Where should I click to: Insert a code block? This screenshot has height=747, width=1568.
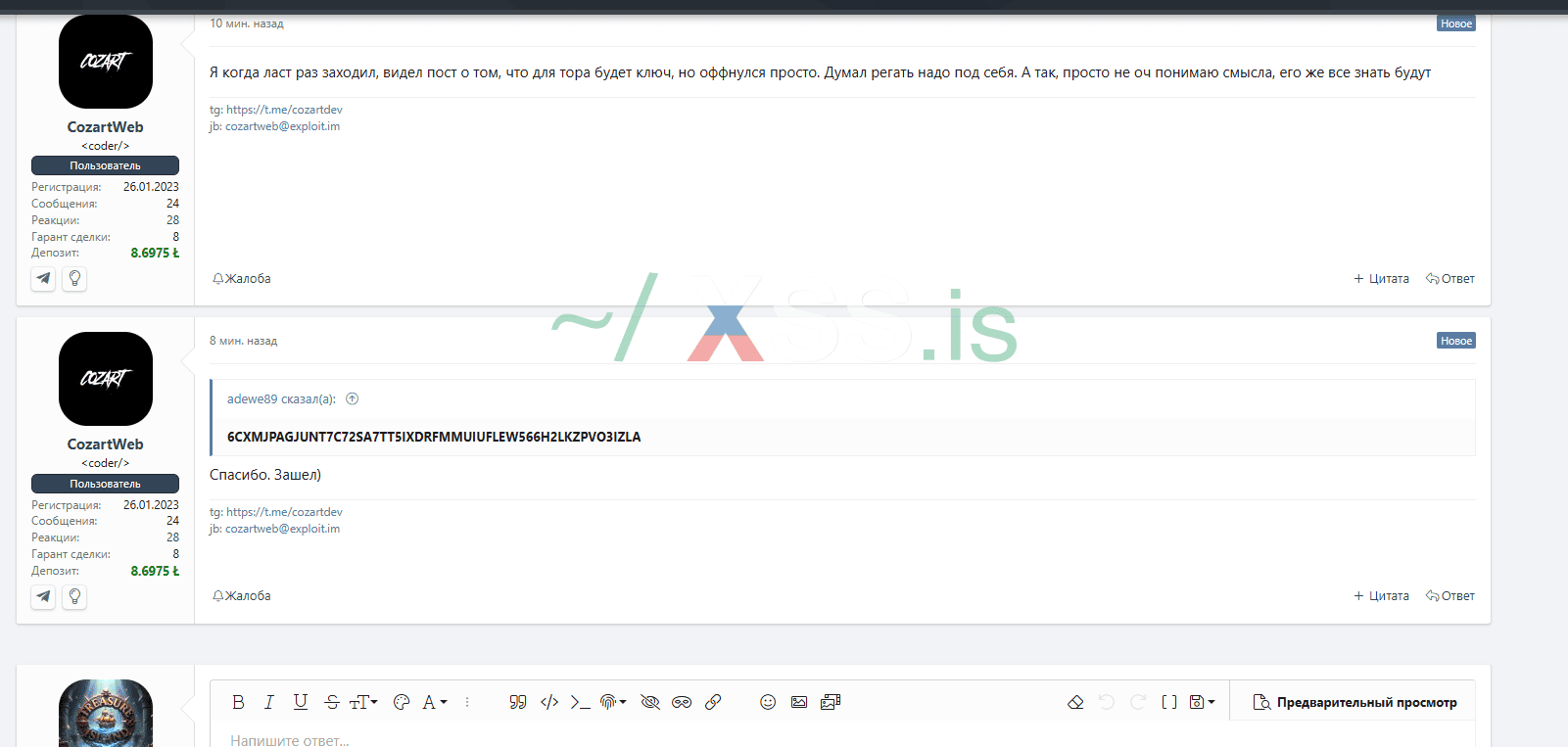(549, 702)
